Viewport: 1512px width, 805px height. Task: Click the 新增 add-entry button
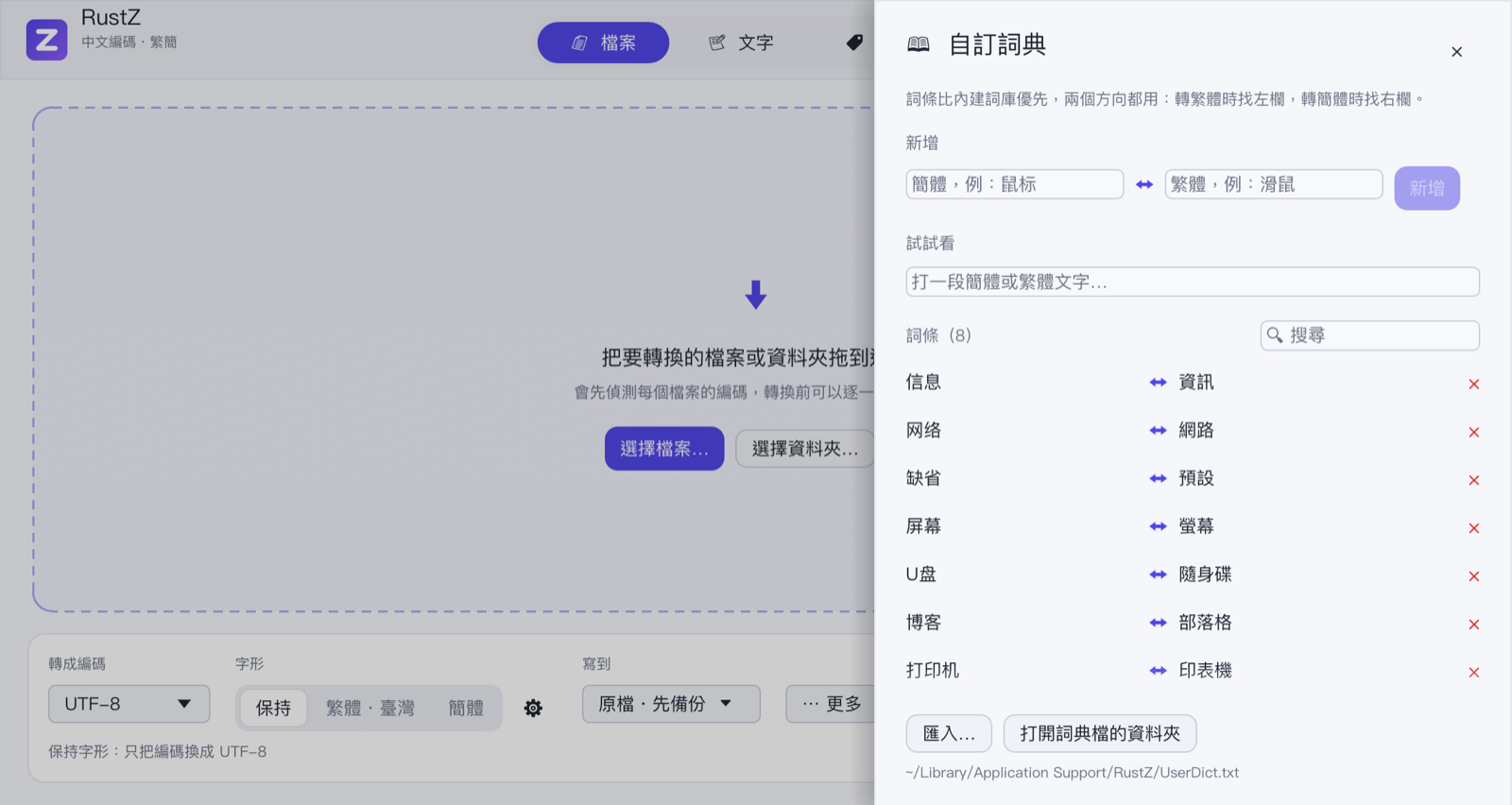coord(1427,188)
